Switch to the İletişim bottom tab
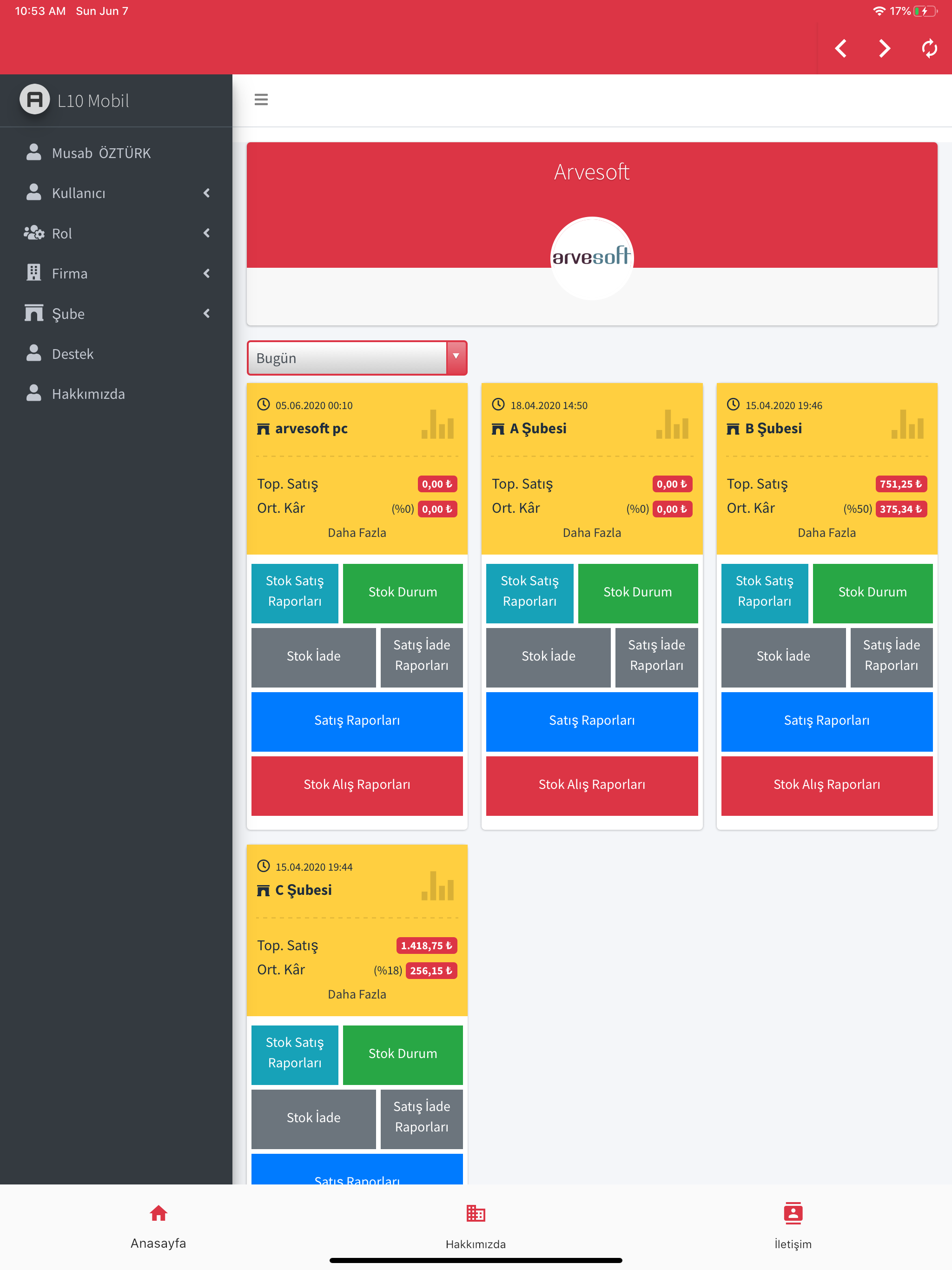Screen dimensions: 952x1270 pos(793,1226)
